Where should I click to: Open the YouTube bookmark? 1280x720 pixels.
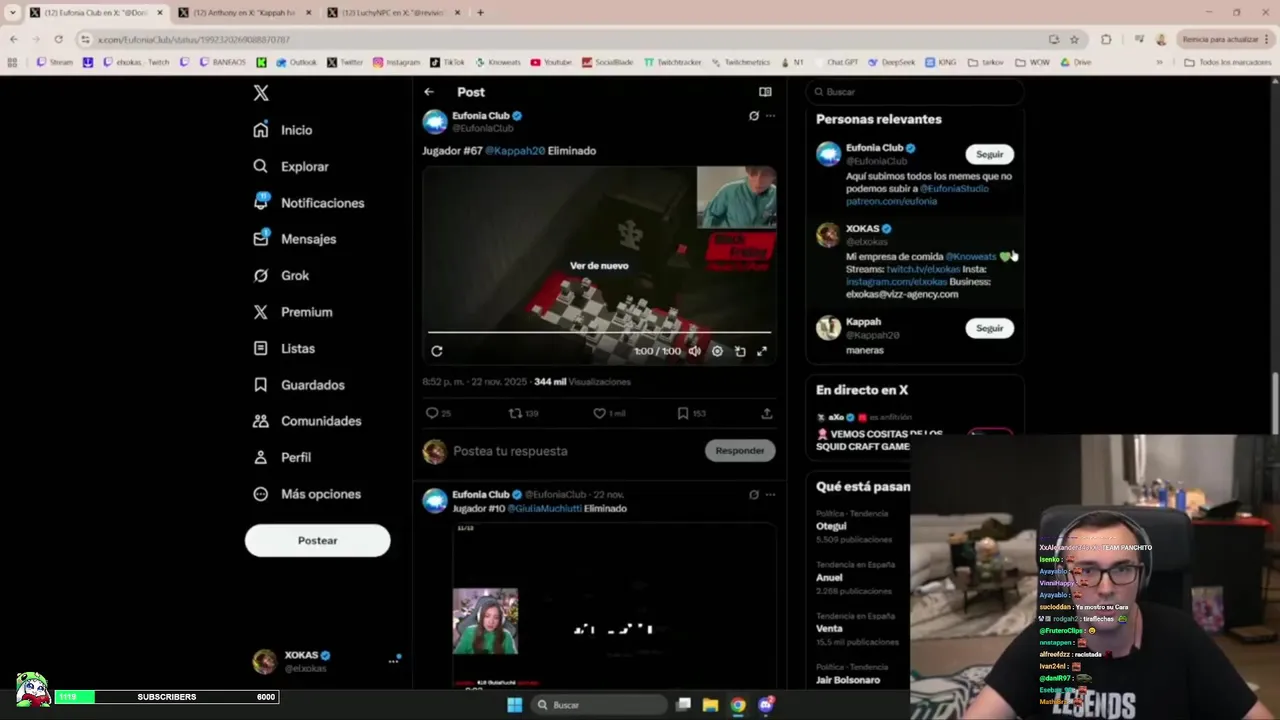point(551,62)
